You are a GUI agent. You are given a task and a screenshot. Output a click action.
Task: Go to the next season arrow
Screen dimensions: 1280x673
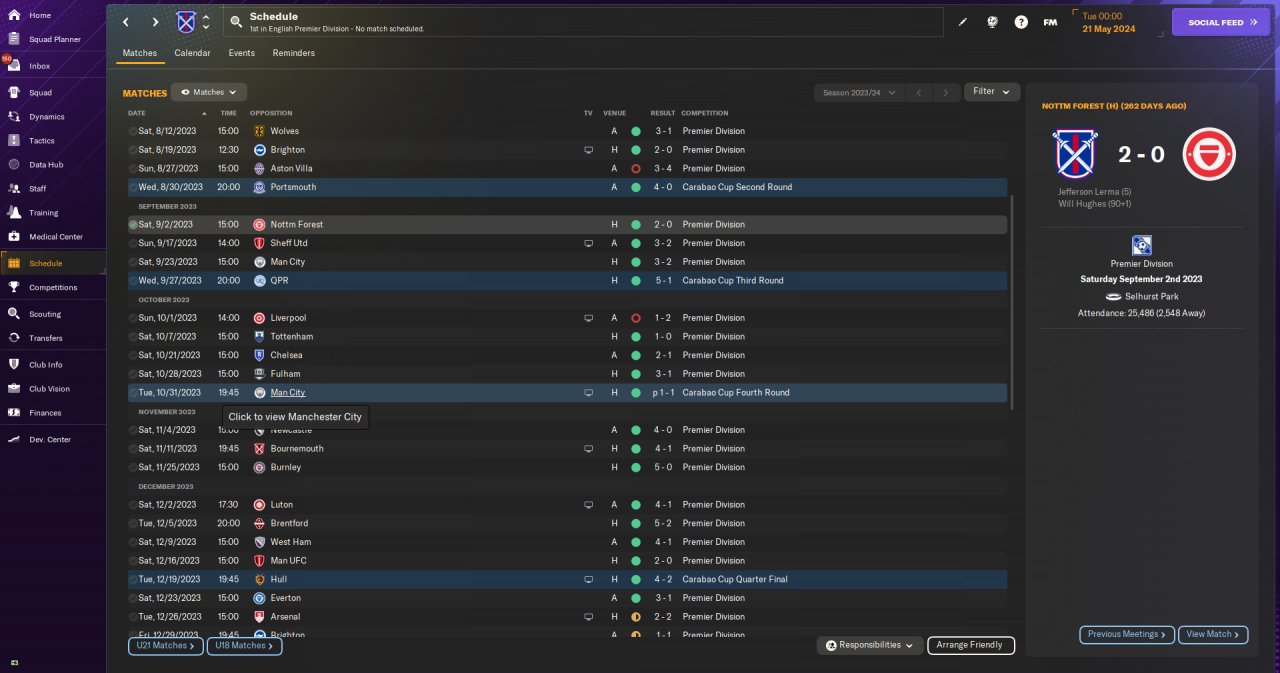946,92
